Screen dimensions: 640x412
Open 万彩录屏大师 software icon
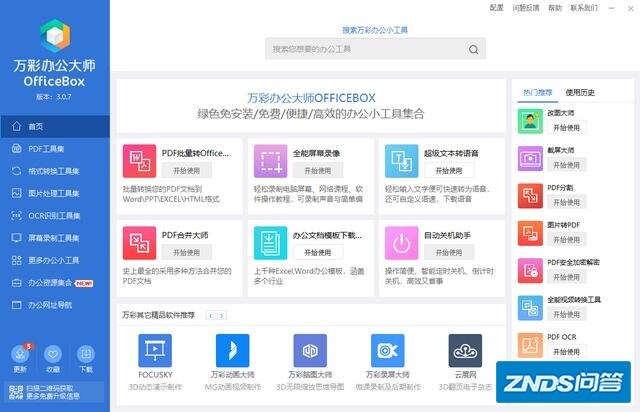(388, 350)
